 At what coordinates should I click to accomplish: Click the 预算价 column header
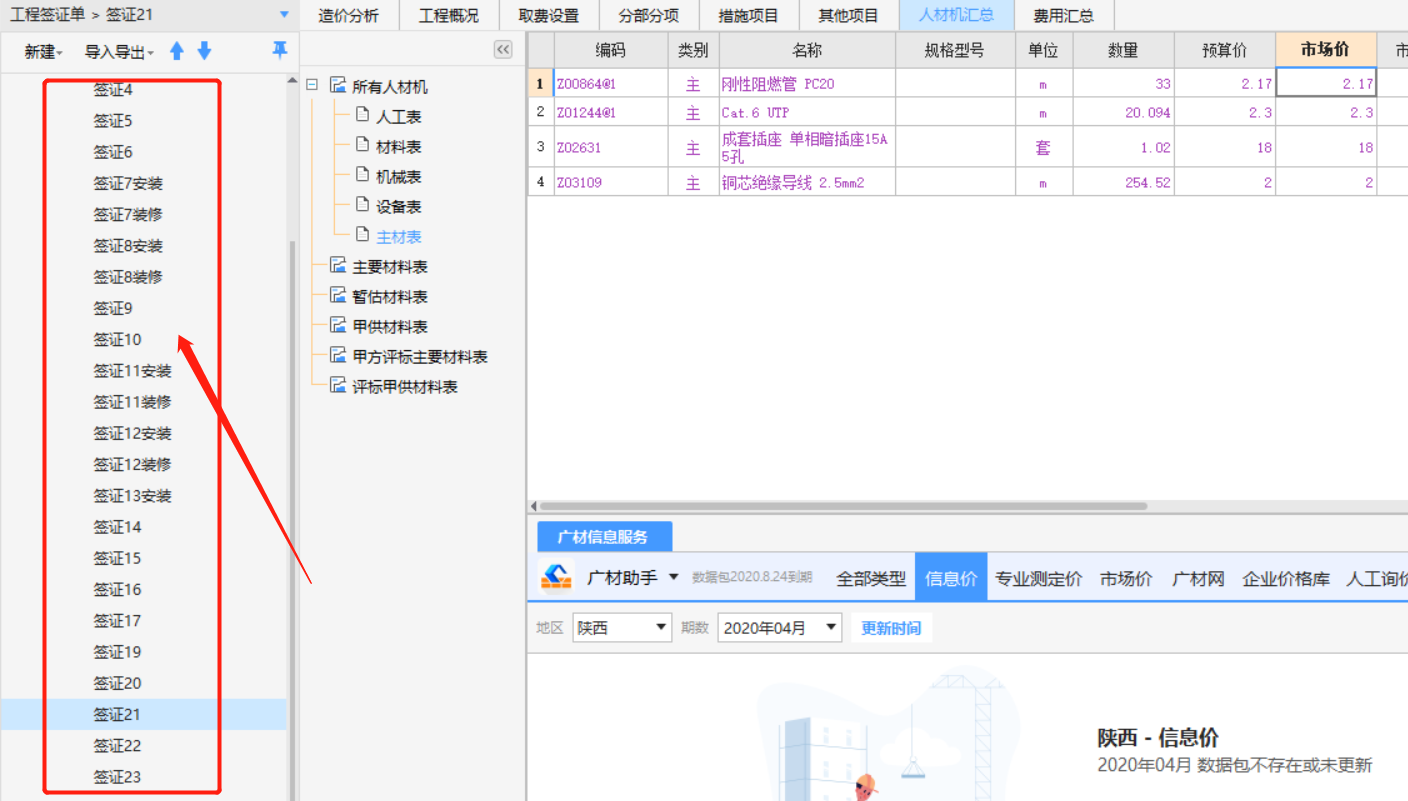(1225, 50)
